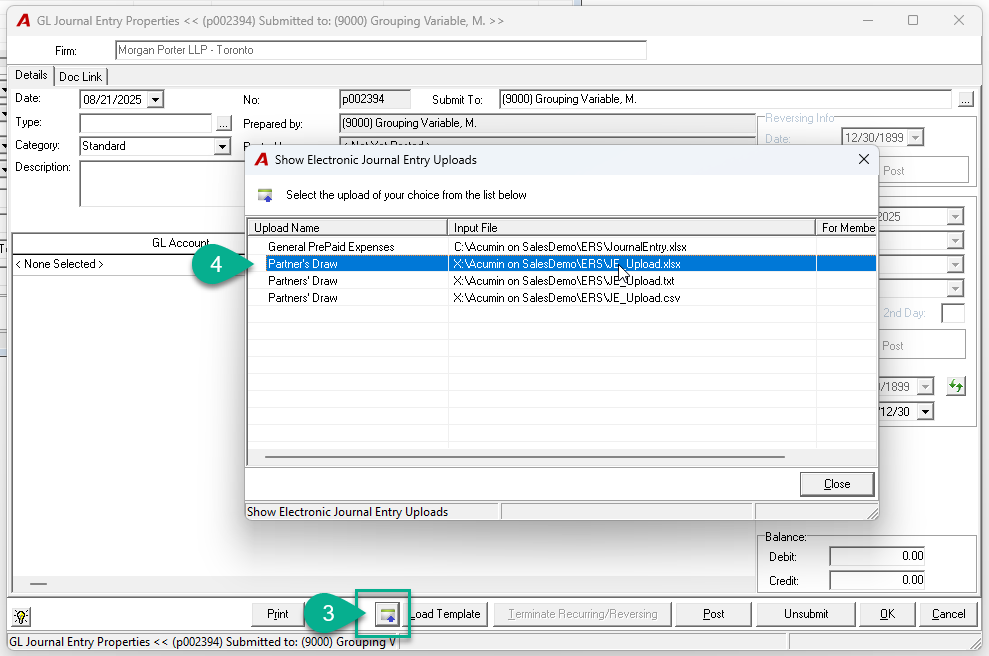Screen dimensions: 989x656
Task: Open the dropdown of the field ending in 2025
Action: point(956,217)
